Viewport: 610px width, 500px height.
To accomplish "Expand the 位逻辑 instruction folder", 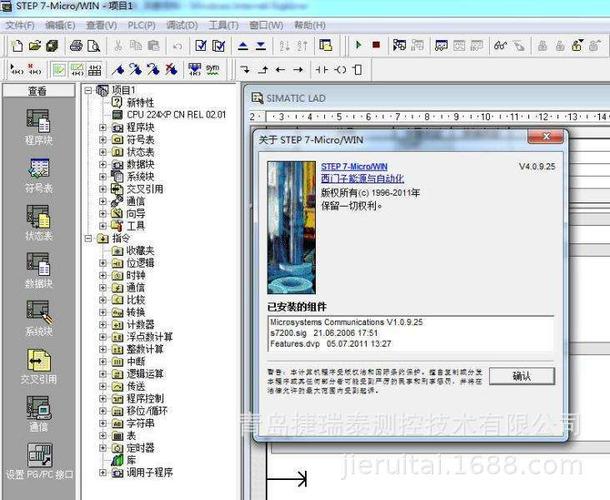I will pyautogui.click(x=103, y=263).
